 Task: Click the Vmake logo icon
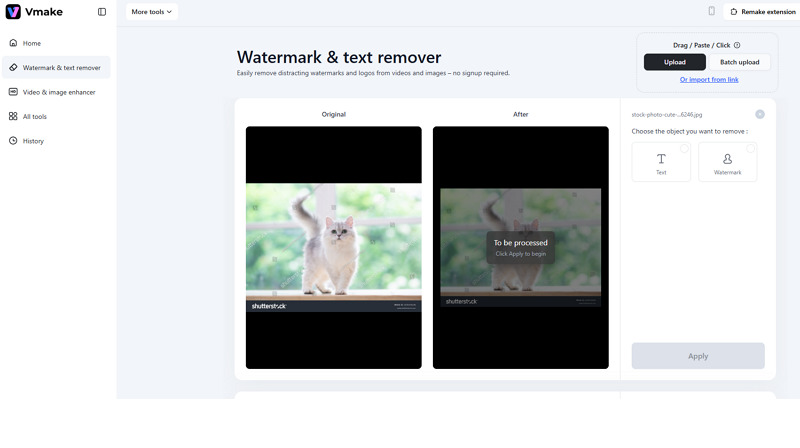point(13,12)
